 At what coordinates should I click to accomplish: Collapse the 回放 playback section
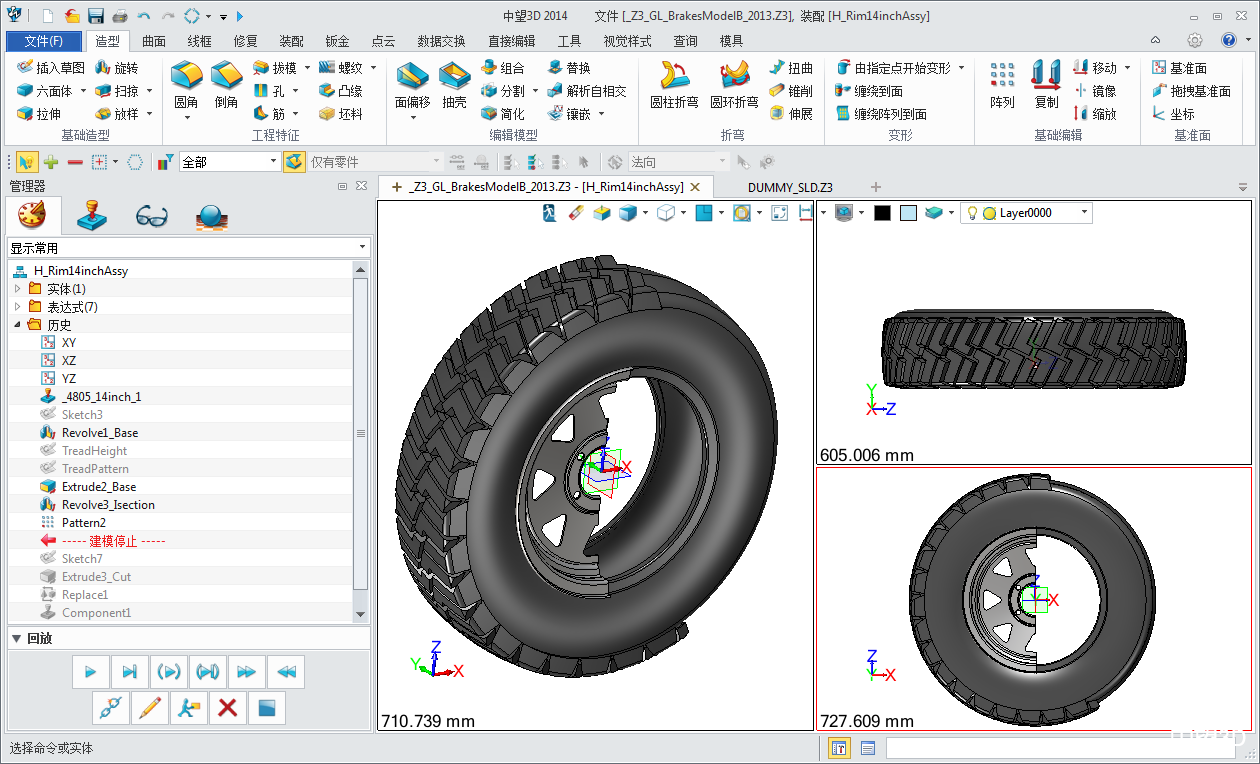click(16, 638)
